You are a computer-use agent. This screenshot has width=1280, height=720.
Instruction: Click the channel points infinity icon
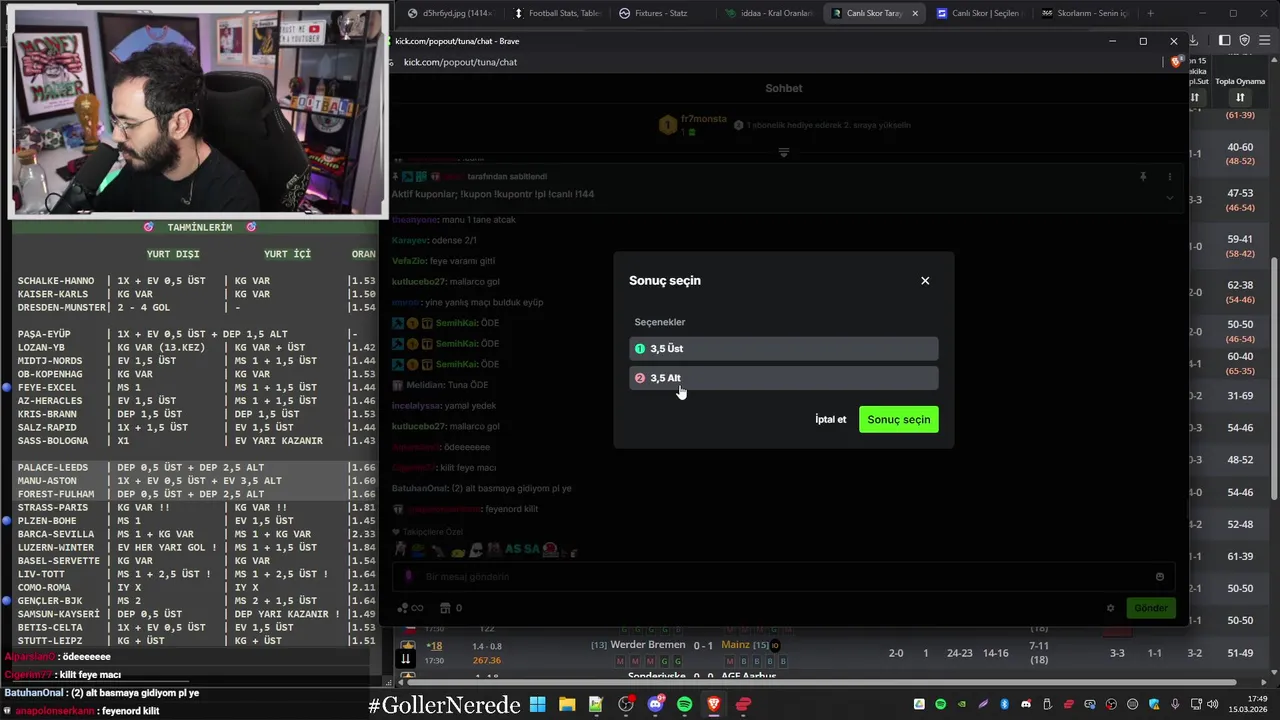click(410, 608)
